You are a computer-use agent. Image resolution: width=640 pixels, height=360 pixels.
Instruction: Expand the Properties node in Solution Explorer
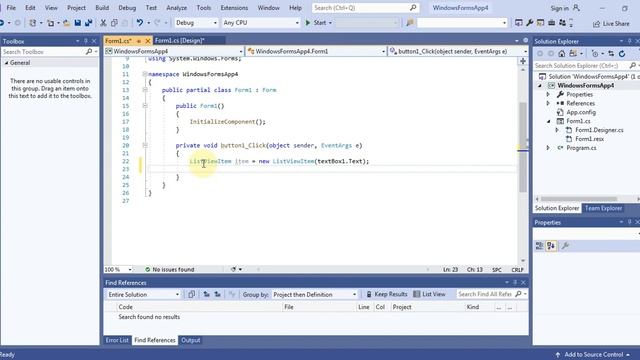[548, 94]
